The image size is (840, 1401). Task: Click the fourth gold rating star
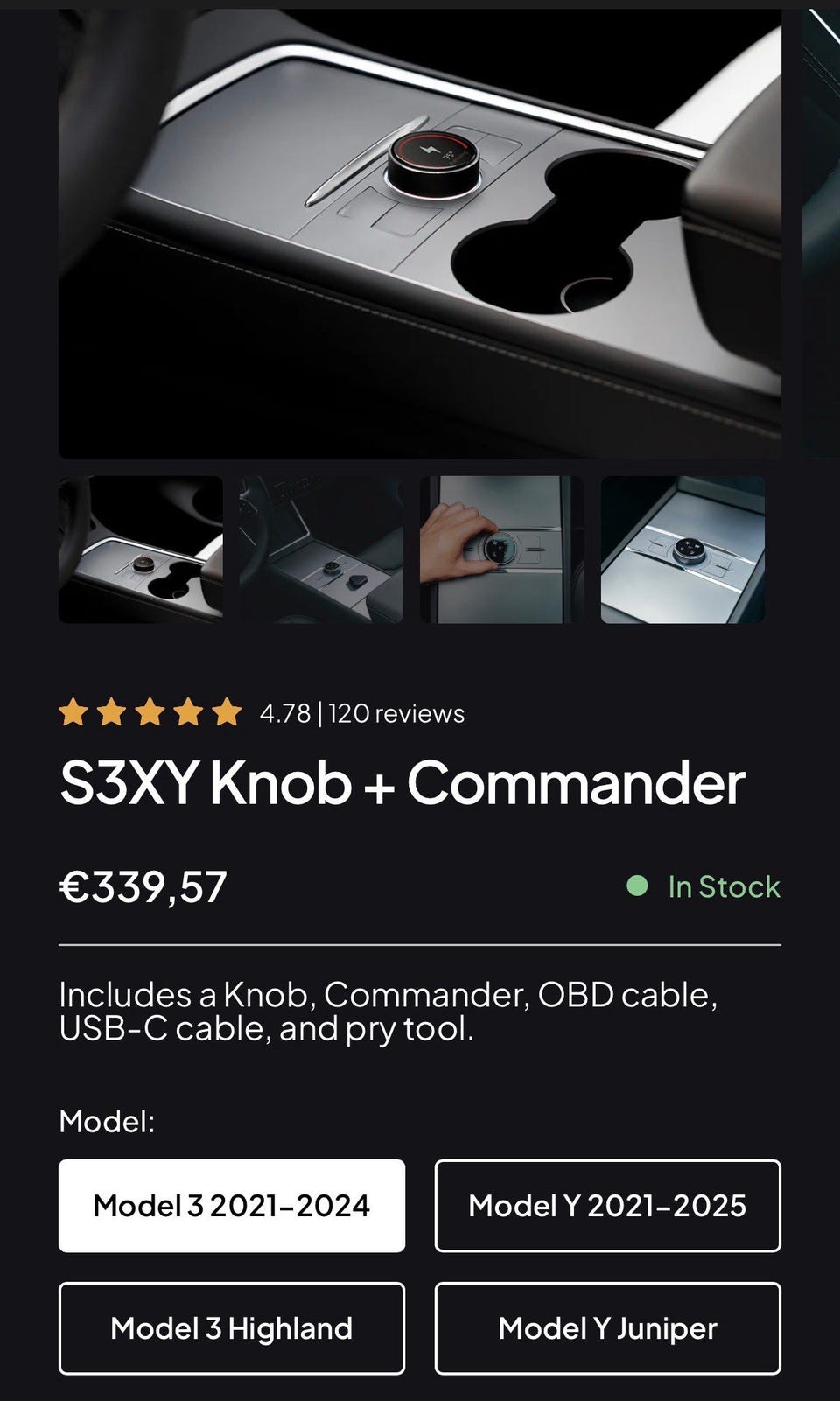tap(188, 713)
